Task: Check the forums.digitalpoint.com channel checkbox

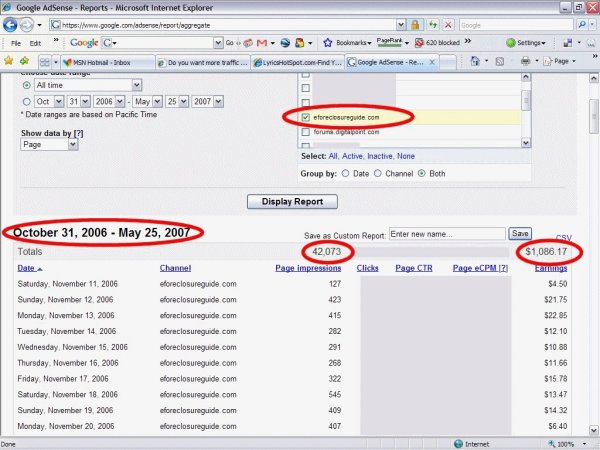Action: (305, 132)
